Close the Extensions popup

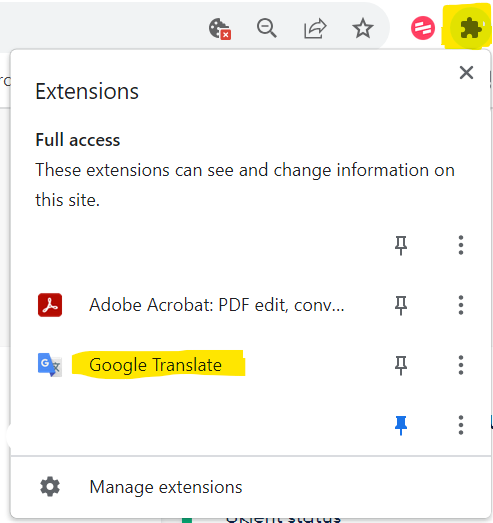coord(466,72)
